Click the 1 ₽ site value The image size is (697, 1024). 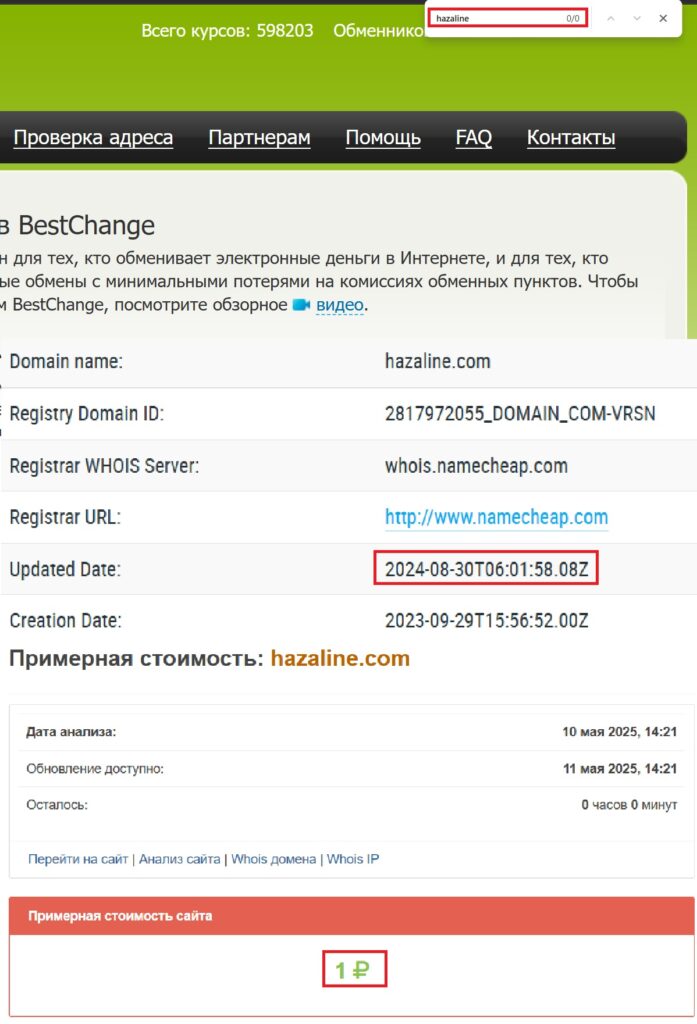(353, 970)
